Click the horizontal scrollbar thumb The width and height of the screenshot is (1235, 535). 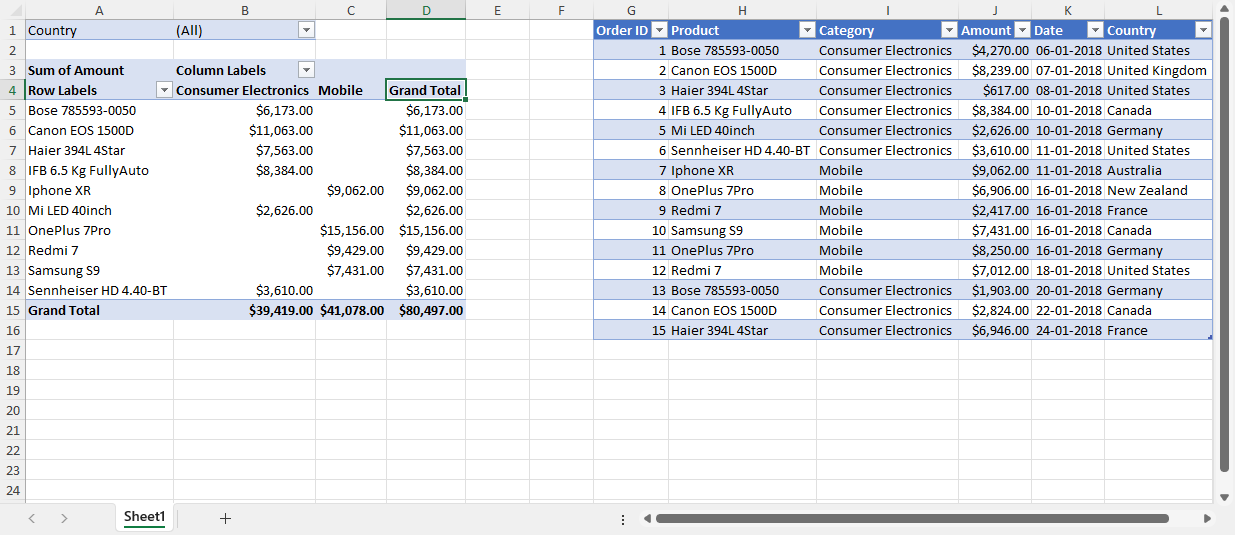(x=912, y=519)
